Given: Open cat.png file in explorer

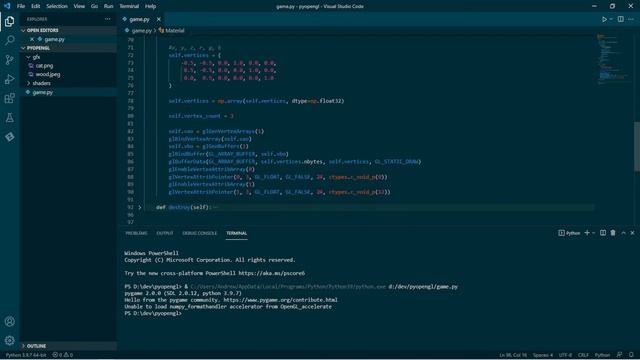Looking at the screenshot, I should pos(44,66).
